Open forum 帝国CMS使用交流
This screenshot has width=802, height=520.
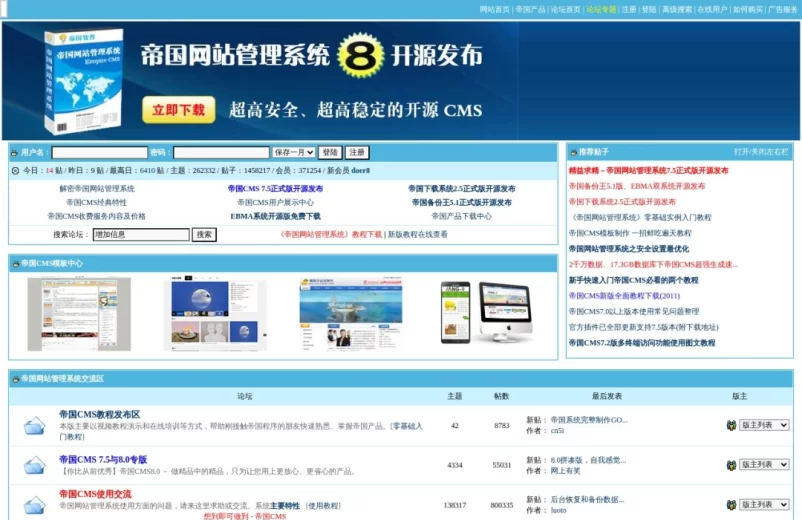click(95, 494)
